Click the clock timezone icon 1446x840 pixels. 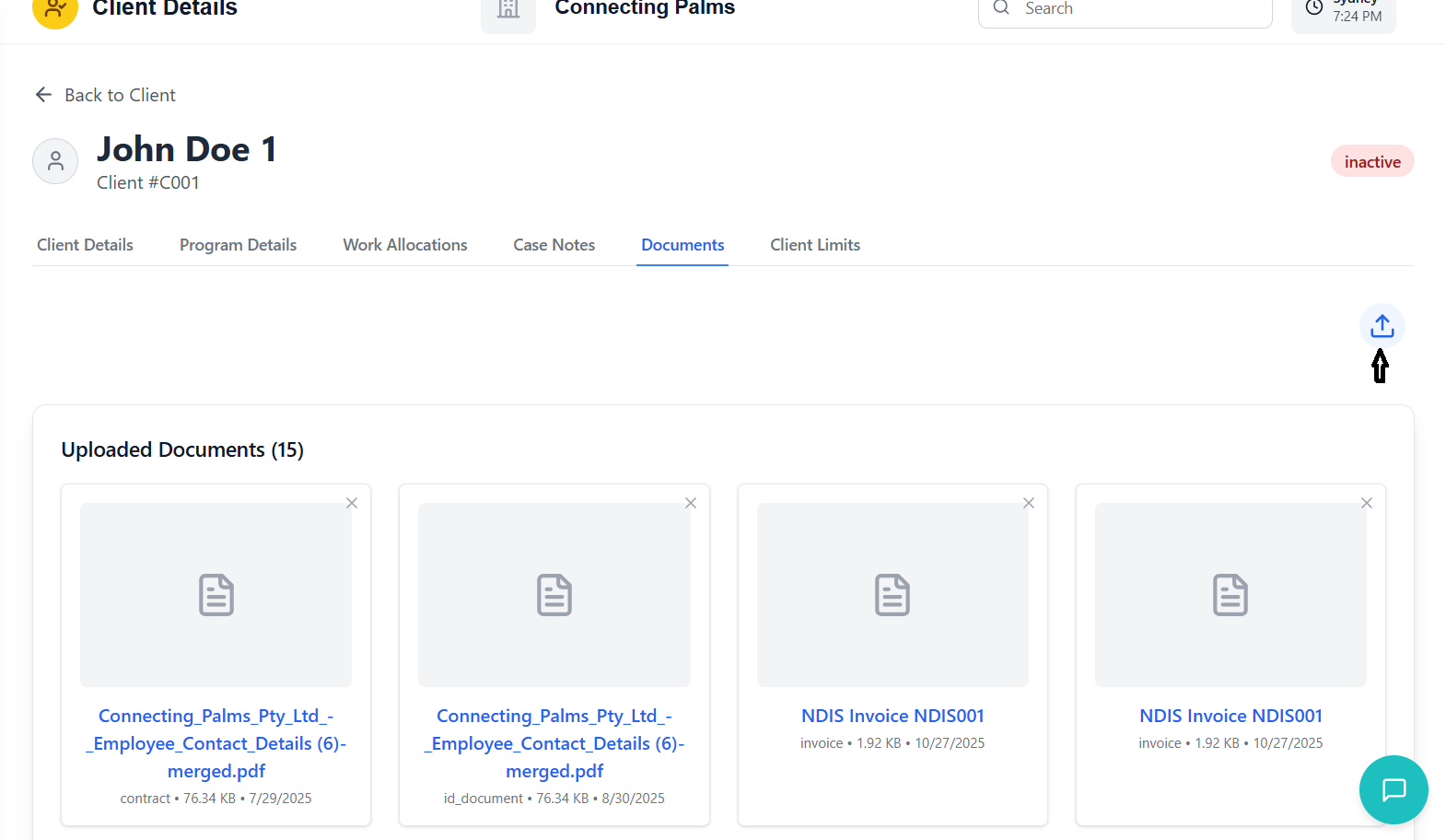click(1314, 8)
